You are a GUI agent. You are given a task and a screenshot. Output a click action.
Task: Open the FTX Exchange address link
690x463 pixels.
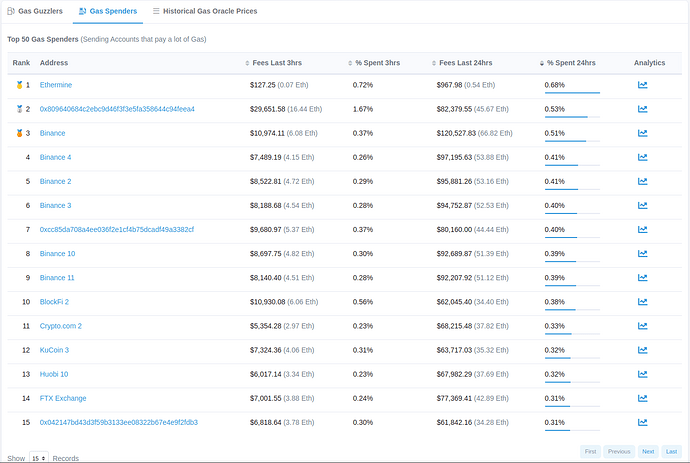click(x=63, y=398)
